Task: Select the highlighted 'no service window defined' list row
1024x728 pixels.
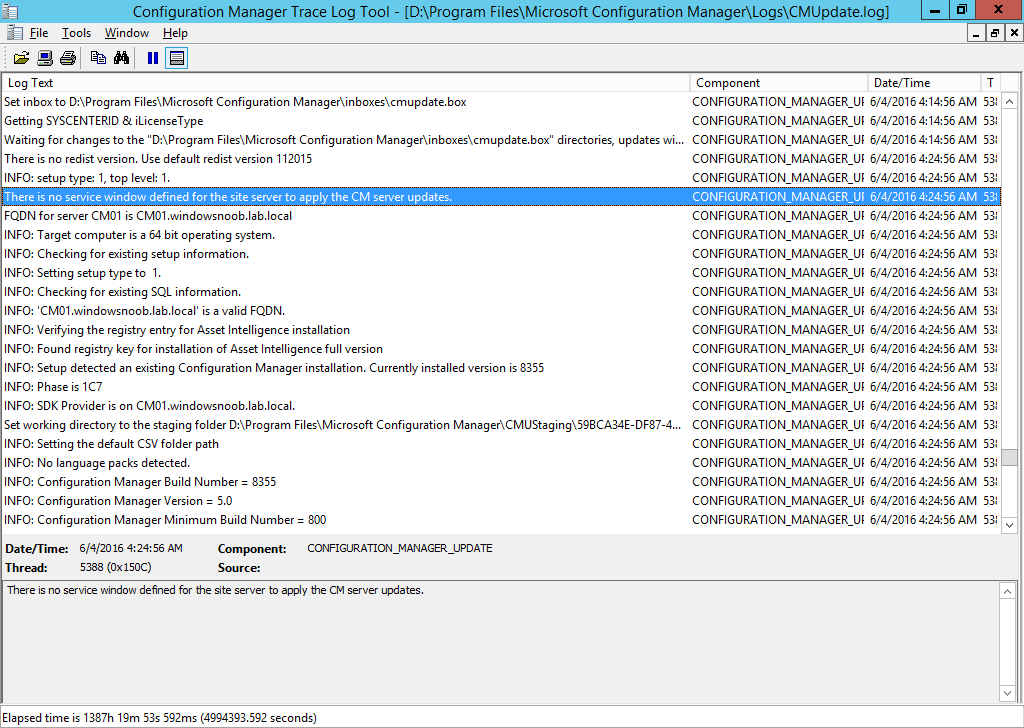Action: coord(502,197)
